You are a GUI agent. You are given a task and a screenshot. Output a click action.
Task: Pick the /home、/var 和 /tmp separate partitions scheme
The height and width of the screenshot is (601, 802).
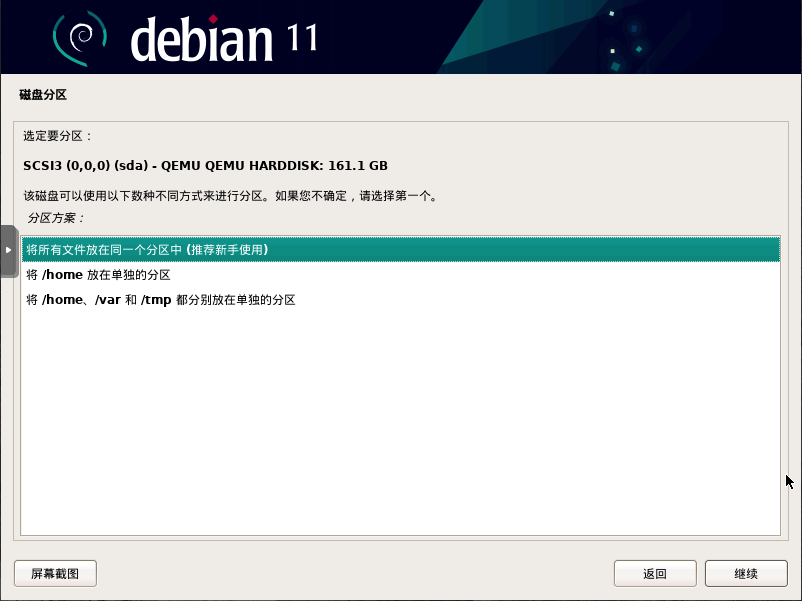[400, 300]
